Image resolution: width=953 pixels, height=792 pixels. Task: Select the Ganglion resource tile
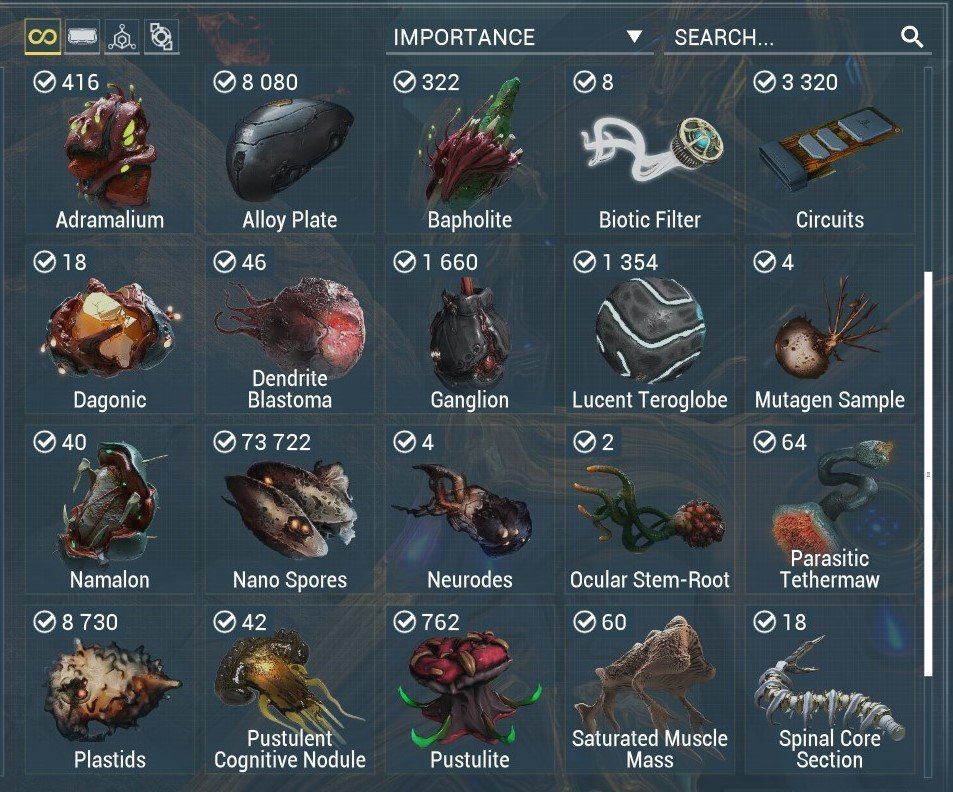tap(470, 329)
